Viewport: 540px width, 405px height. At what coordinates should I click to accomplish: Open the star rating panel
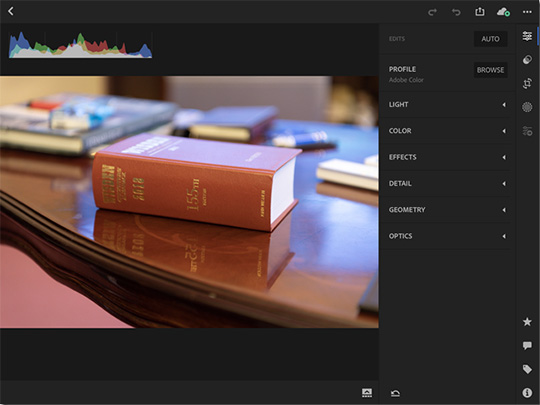(527, 322)
